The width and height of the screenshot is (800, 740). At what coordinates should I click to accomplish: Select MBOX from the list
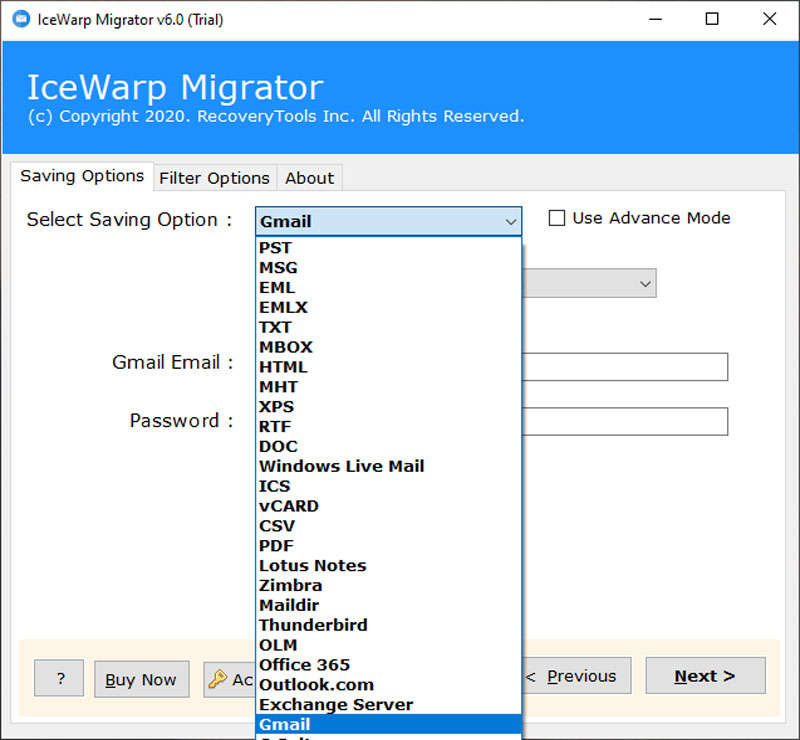(388, 347)
